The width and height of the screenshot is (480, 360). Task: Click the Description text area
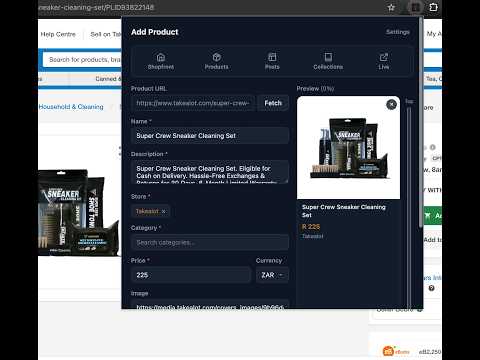click(210, 172)
